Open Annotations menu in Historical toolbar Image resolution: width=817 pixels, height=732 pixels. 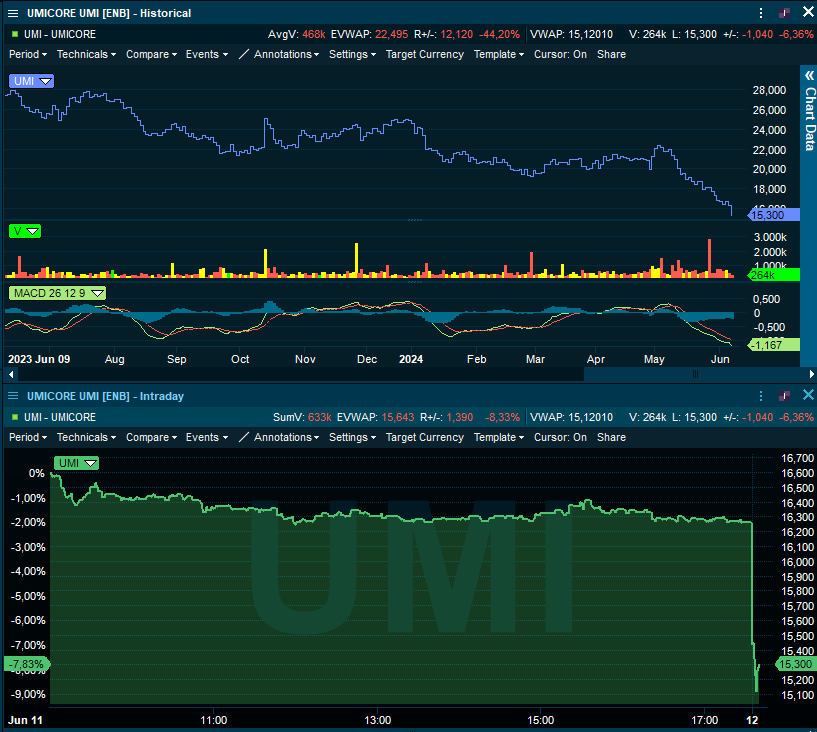click(286, 54)
